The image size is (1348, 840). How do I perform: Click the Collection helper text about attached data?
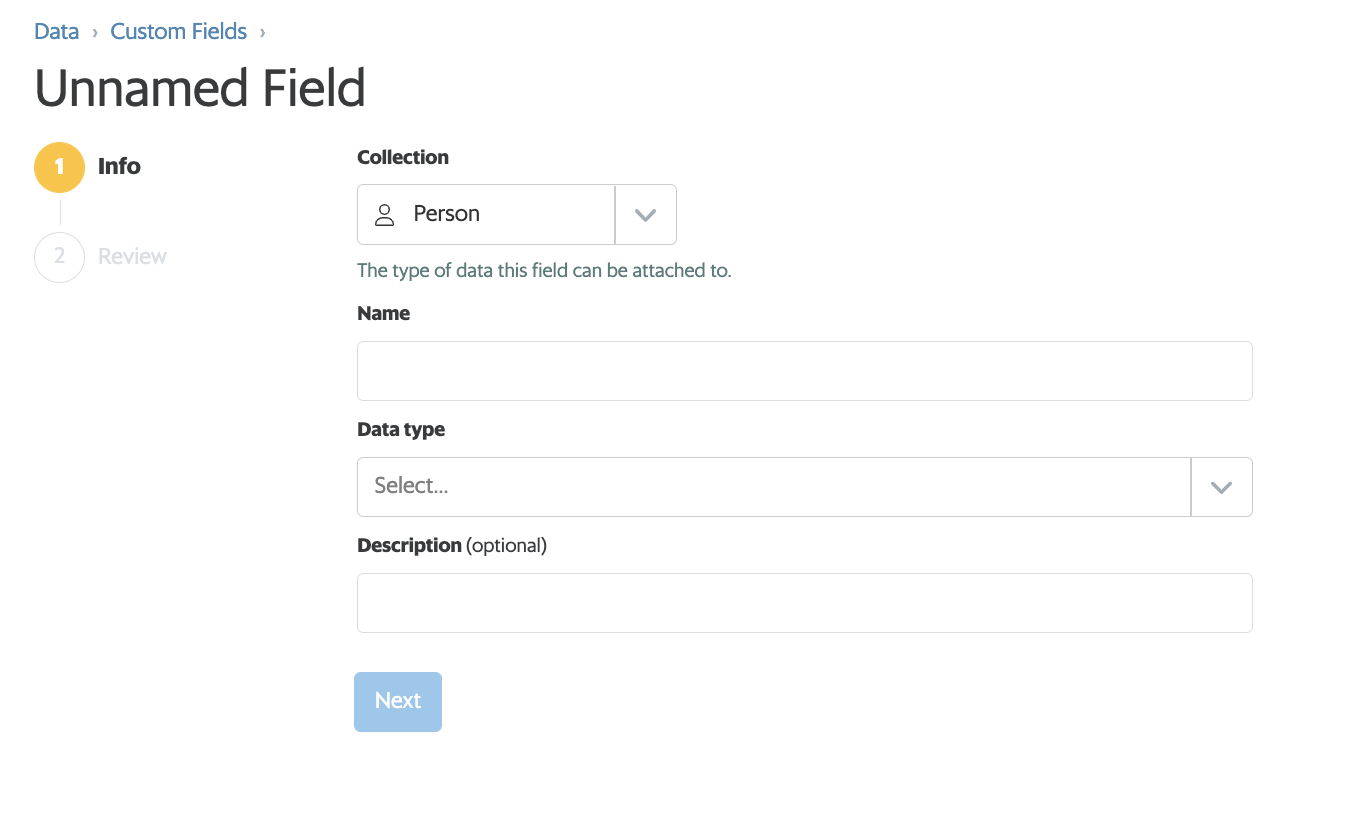[544, 270]
